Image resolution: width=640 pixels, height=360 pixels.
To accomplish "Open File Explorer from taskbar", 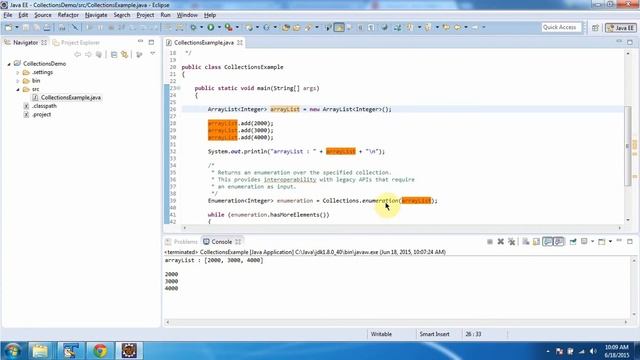I will tap(40, 351).
